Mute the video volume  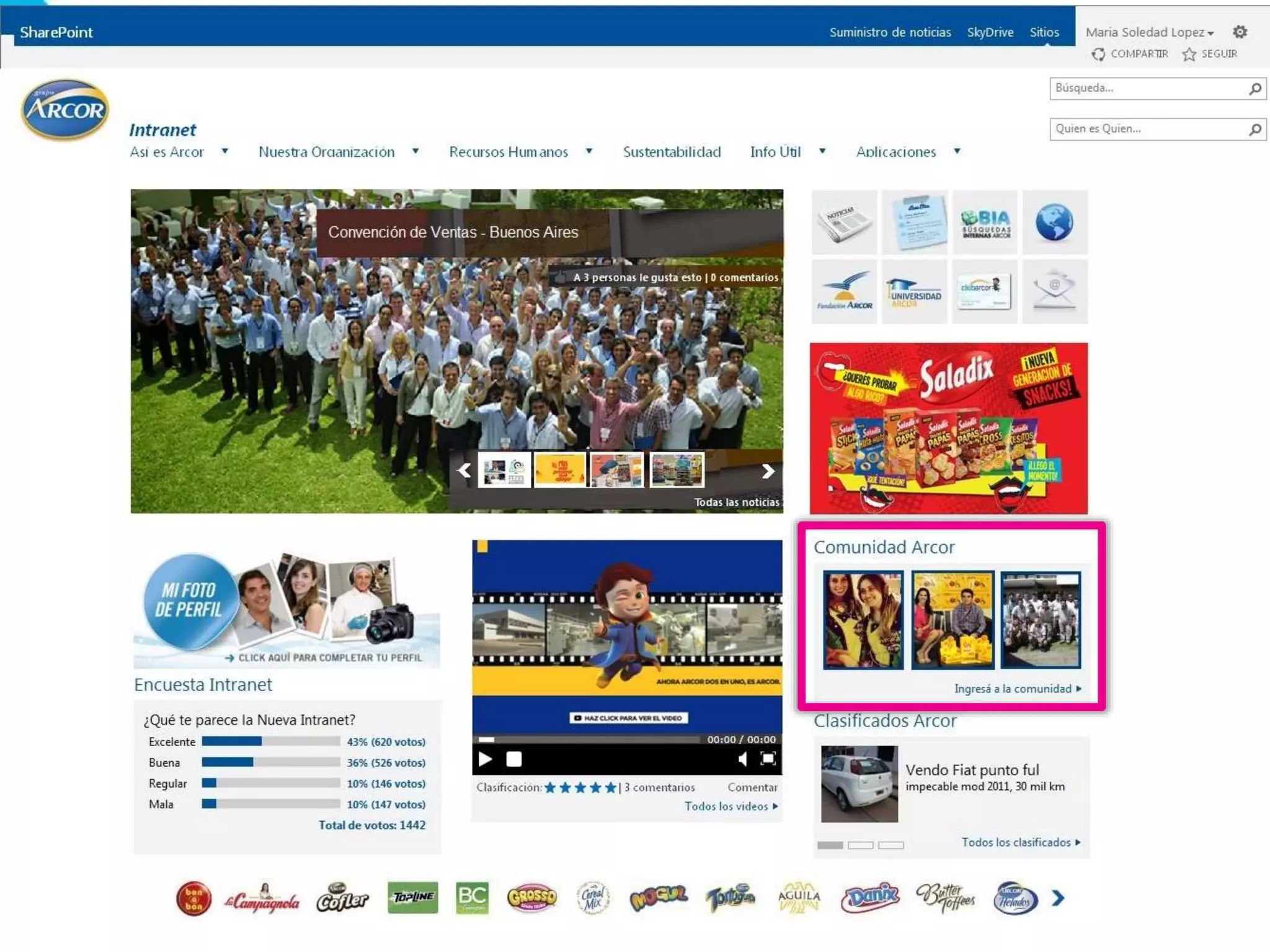coord(742,759)
